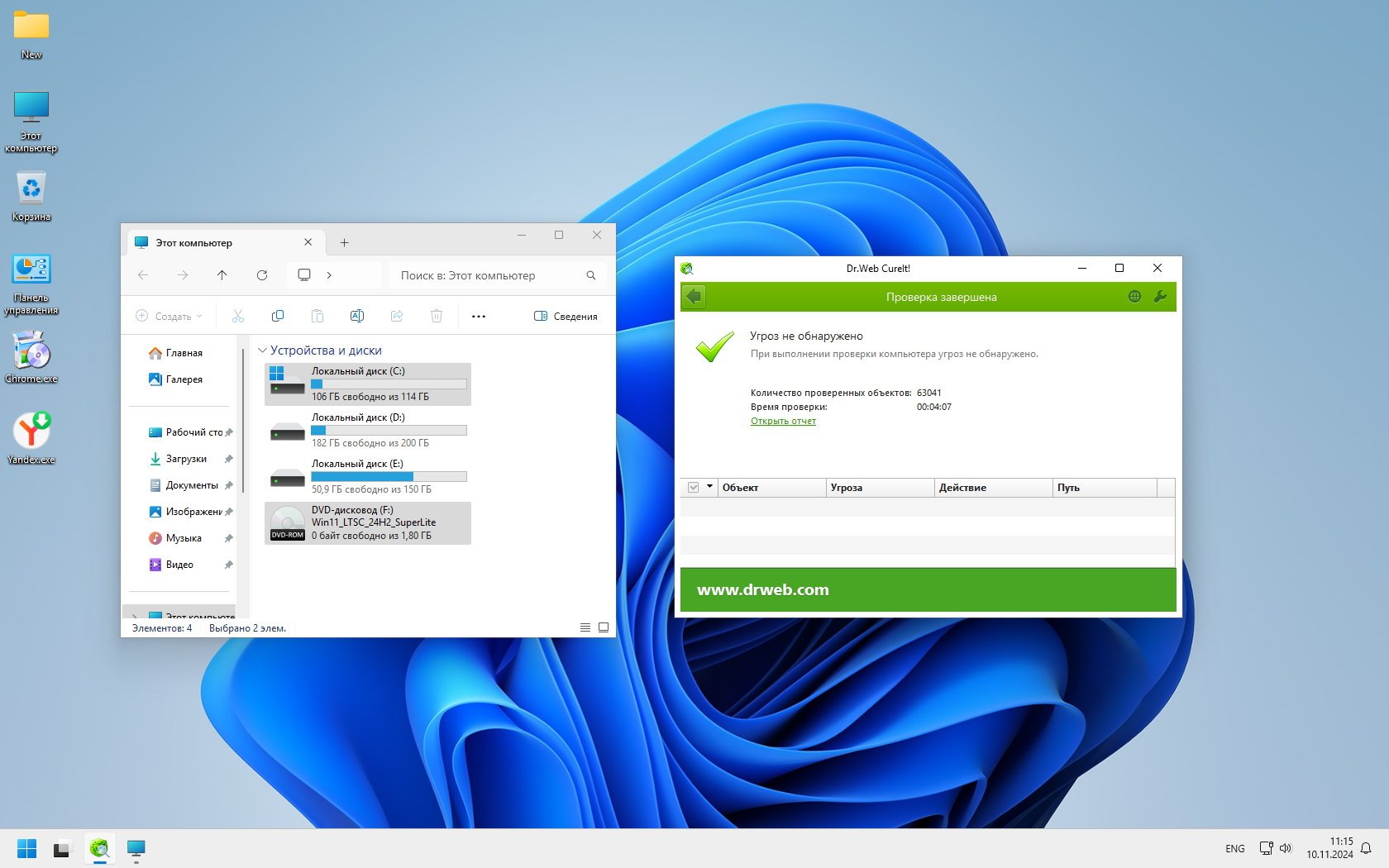Select Локальный диск (E:)

[368, 477]
